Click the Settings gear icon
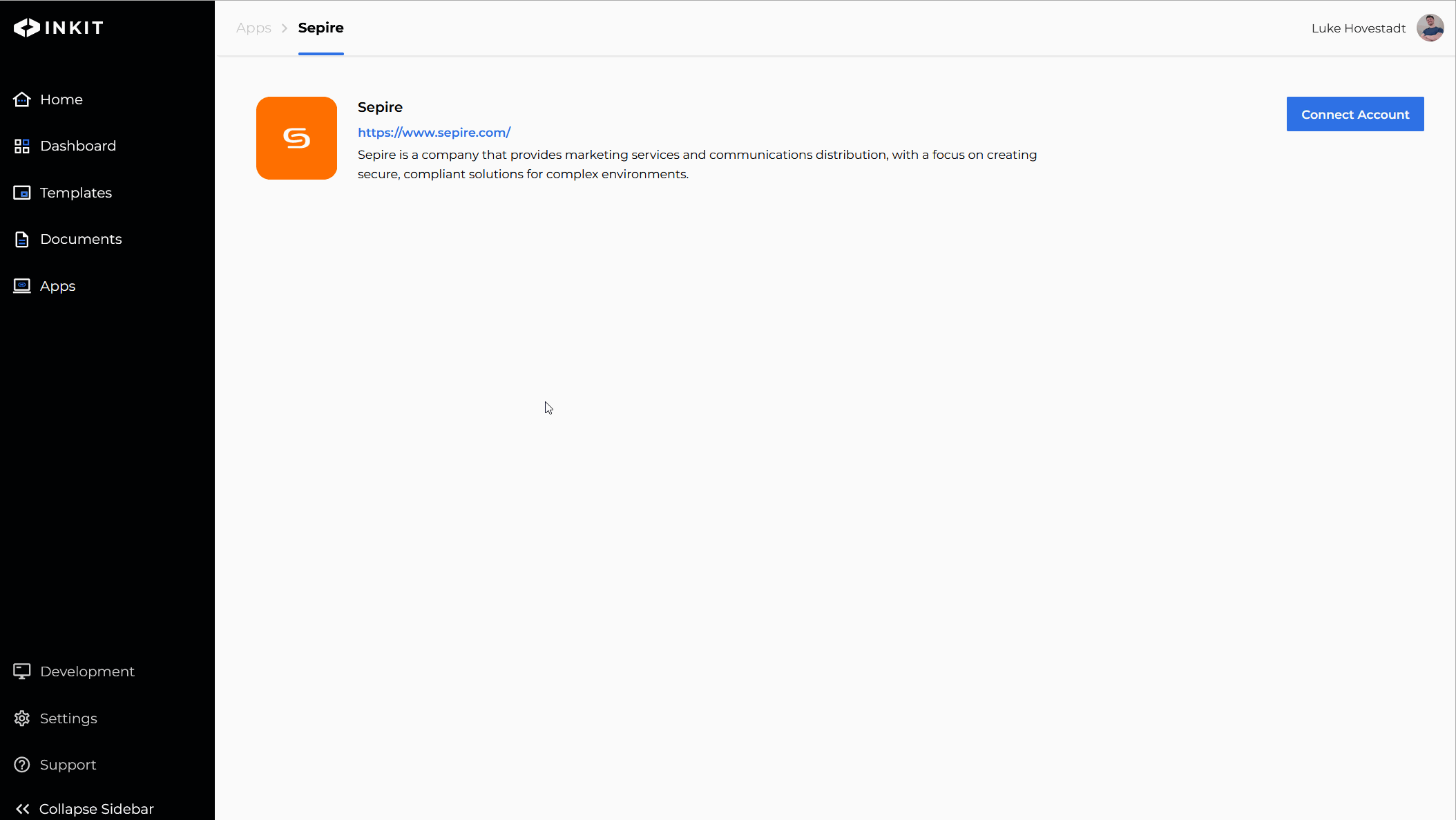The height and width of the screenshot is (820, 1456). [x=22, y=718]
